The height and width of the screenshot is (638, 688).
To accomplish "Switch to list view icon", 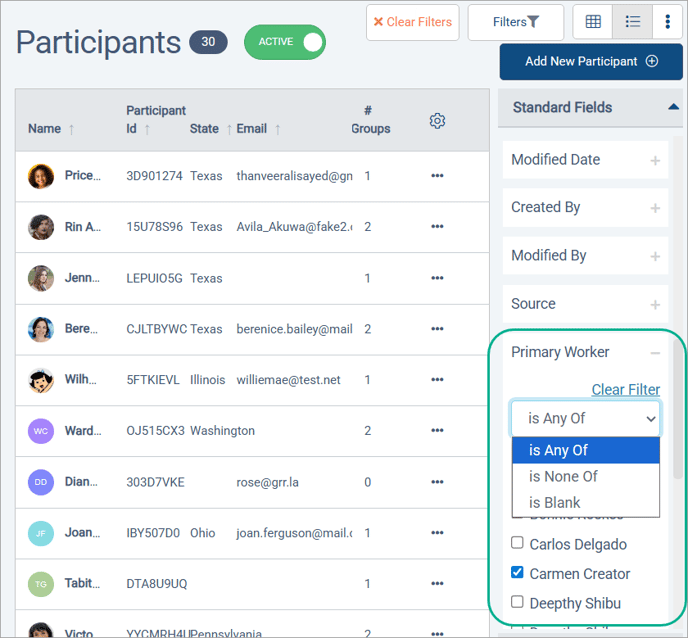I will coord(632,22).
